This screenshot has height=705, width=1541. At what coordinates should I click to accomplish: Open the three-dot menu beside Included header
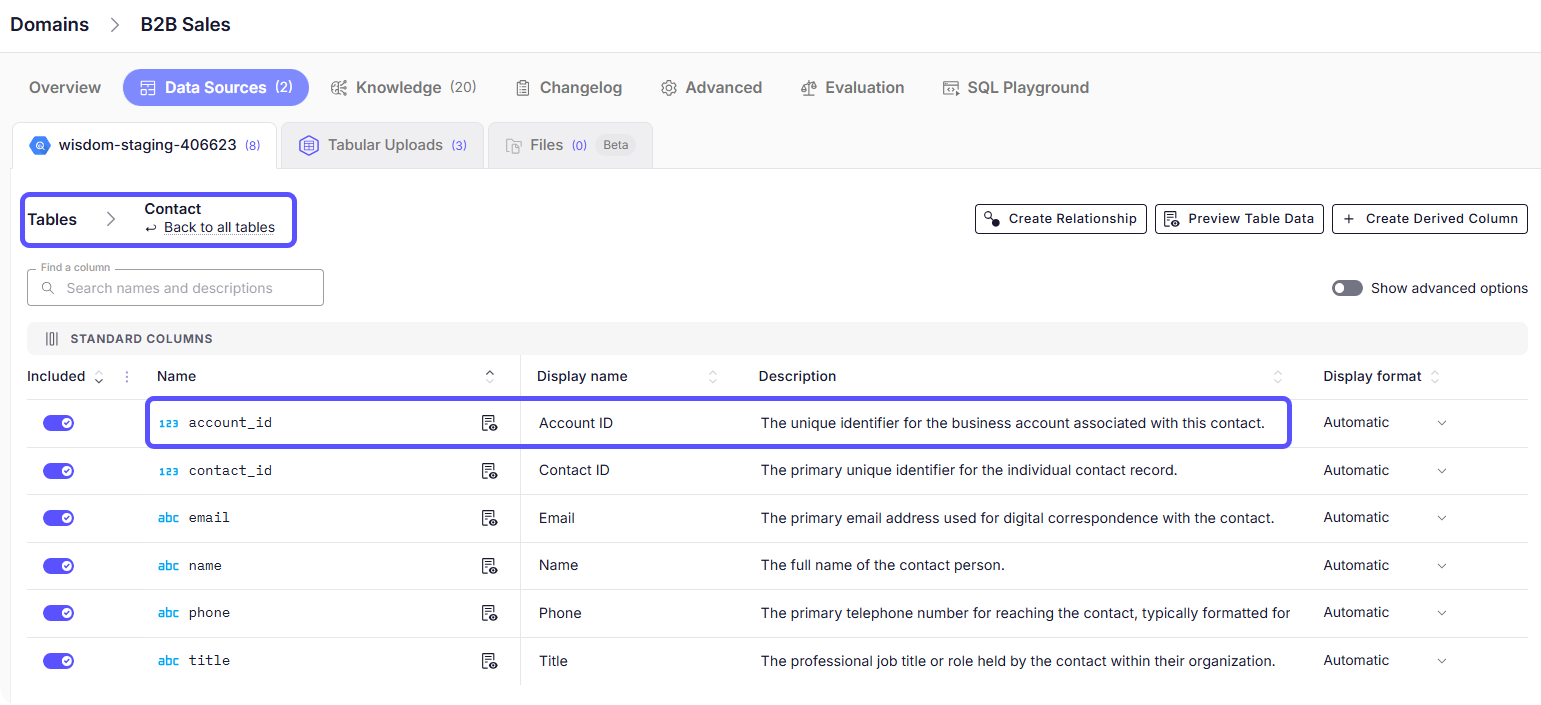click(x=125, y=375)
